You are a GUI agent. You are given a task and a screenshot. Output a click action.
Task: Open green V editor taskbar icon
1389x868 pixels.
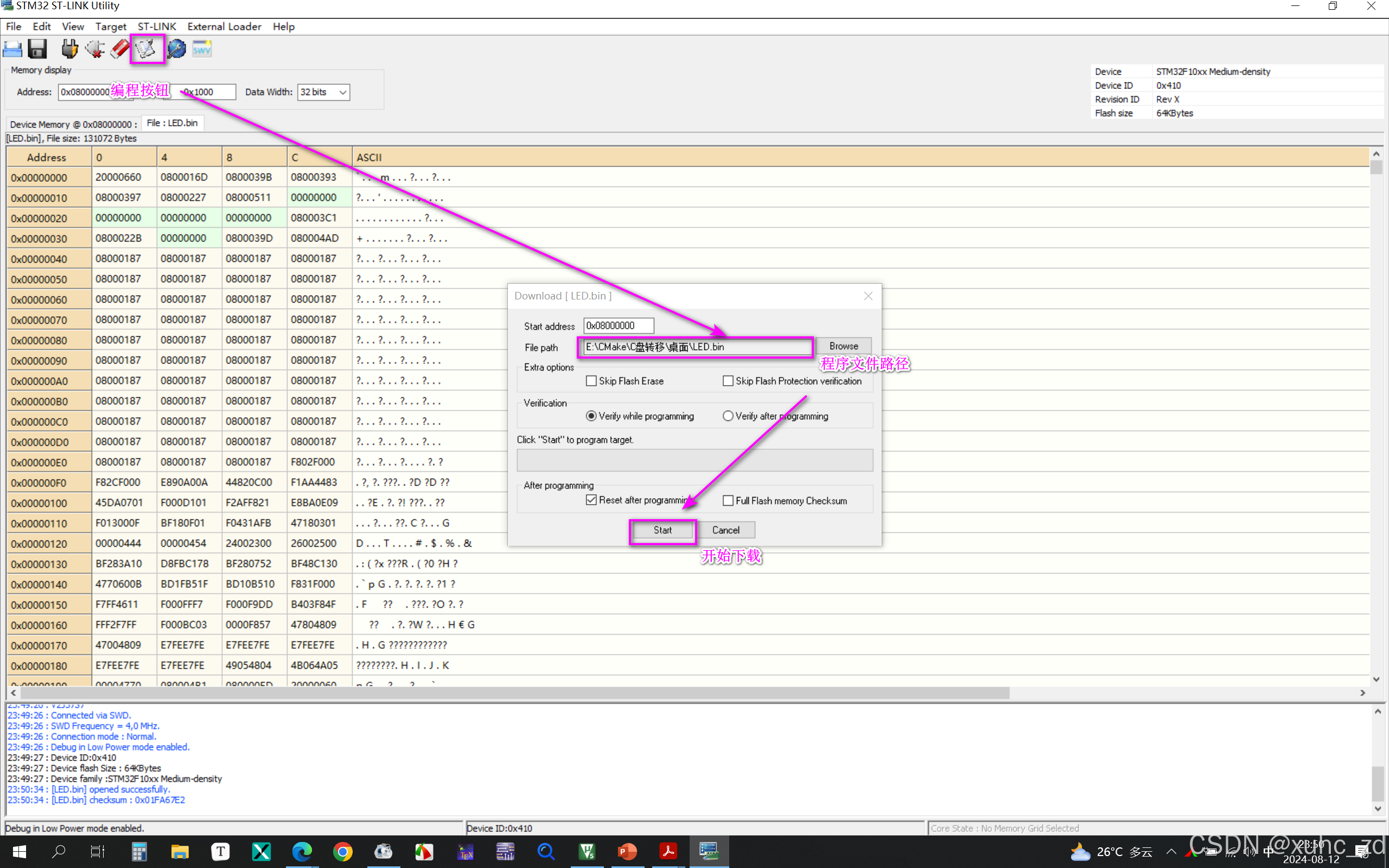click(x=587, y=852)
